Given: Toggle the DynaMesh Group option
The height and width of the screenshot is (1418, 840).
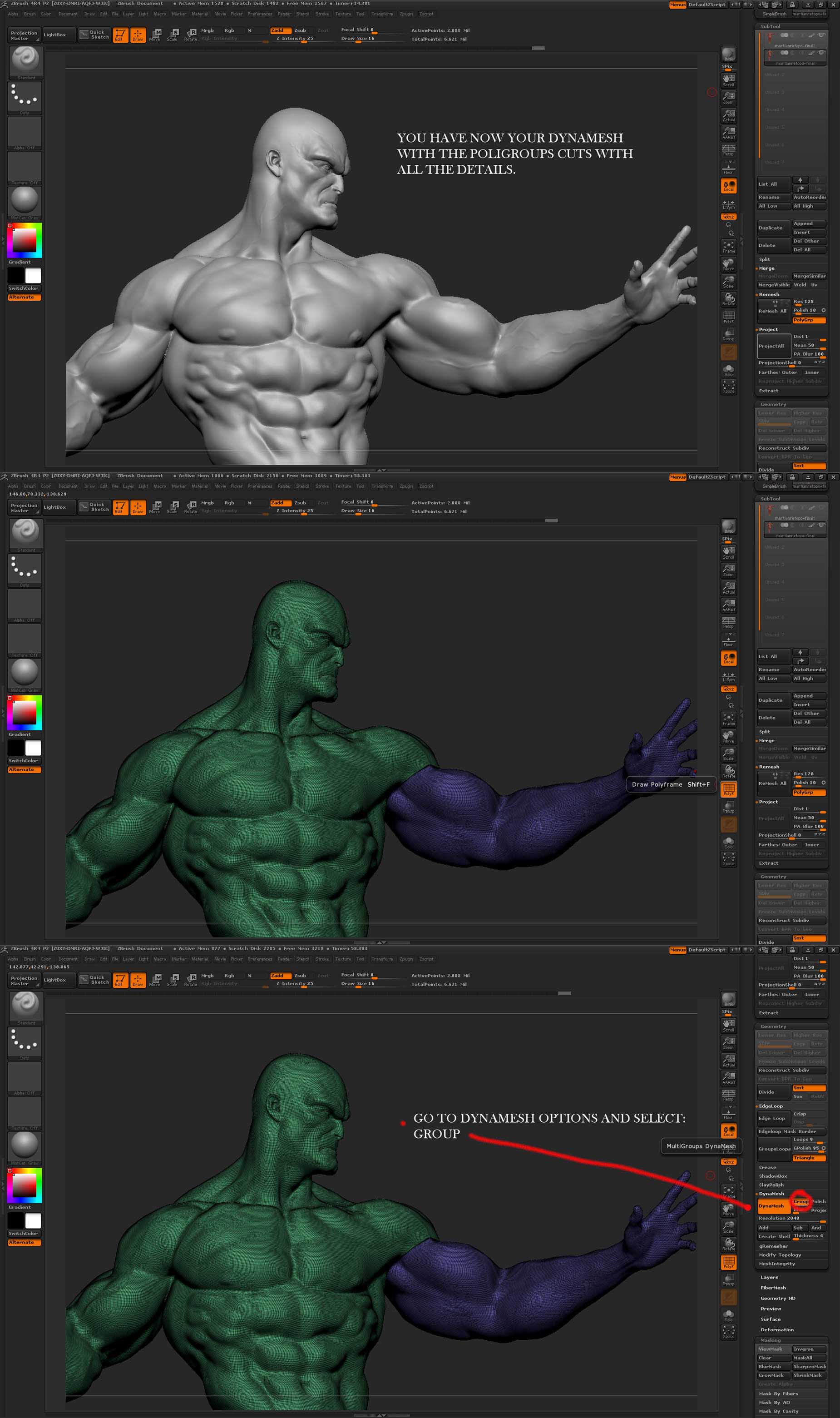Looking at the screenshot, I should (x=800, y=1201).
